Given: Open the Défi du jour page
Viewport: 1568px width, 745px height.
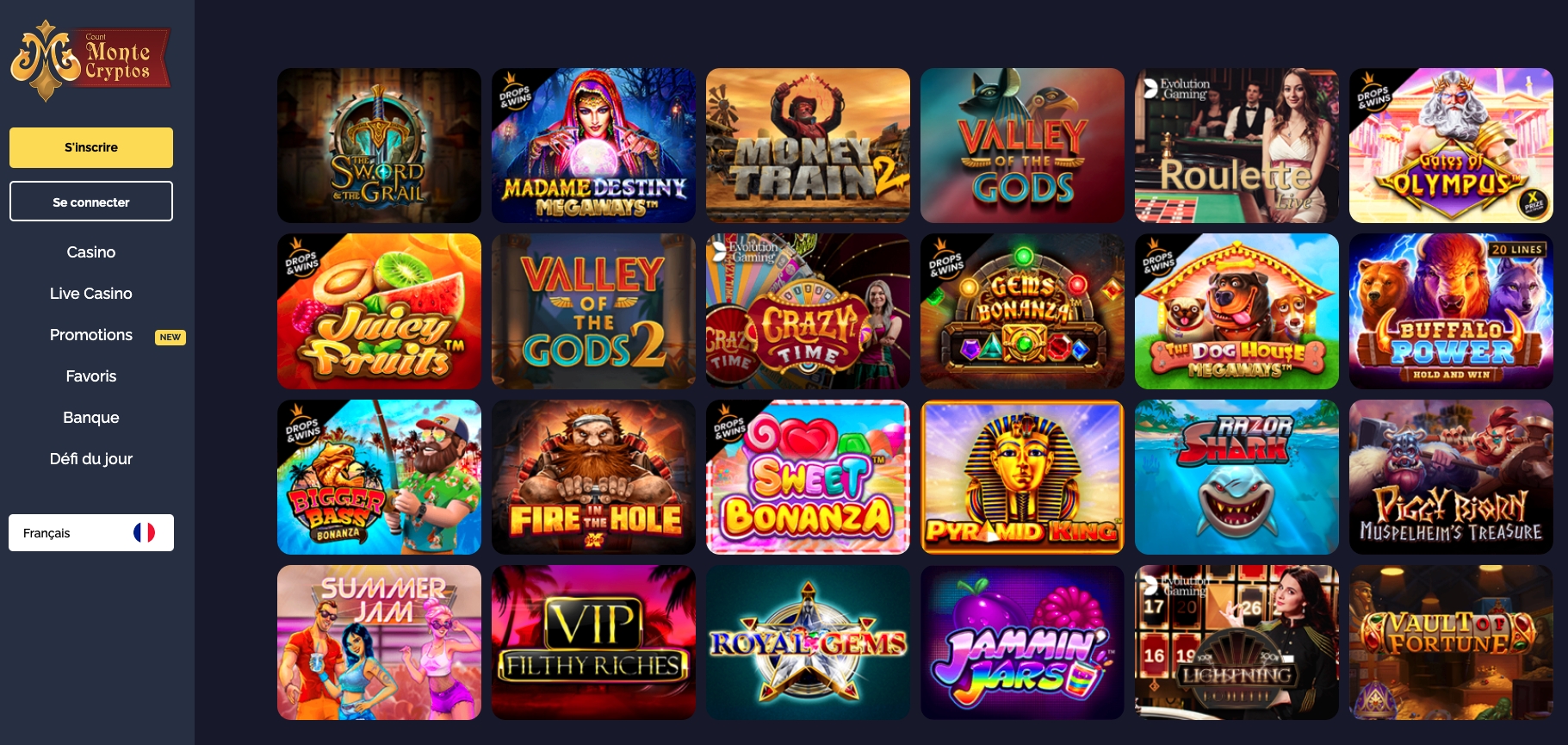Looking at the screenshot, I should 91,459.
